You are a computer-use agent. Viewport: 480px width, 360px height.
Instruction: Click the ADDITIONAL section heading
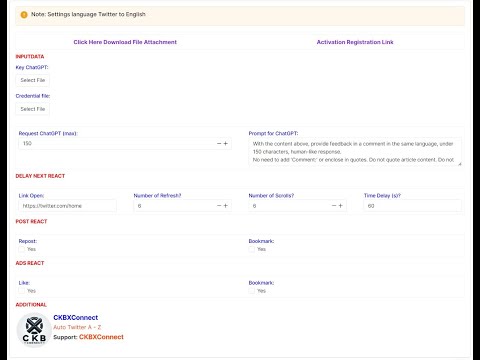tap(31, 305)
